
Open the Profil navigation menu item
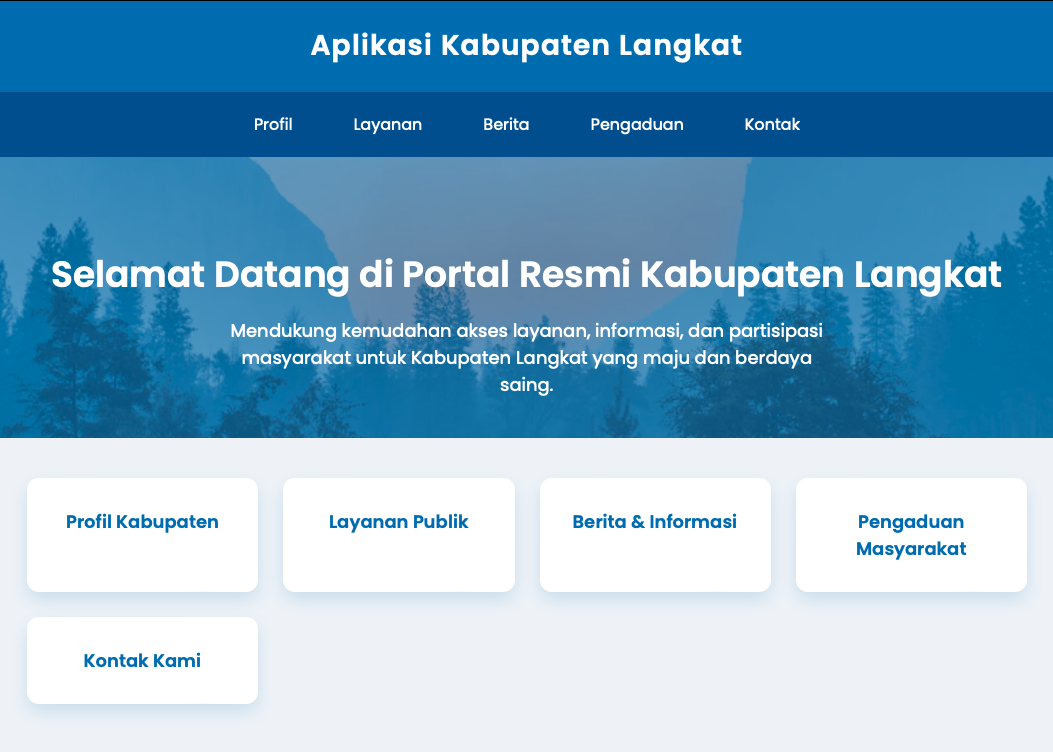[x=273, y=125]
